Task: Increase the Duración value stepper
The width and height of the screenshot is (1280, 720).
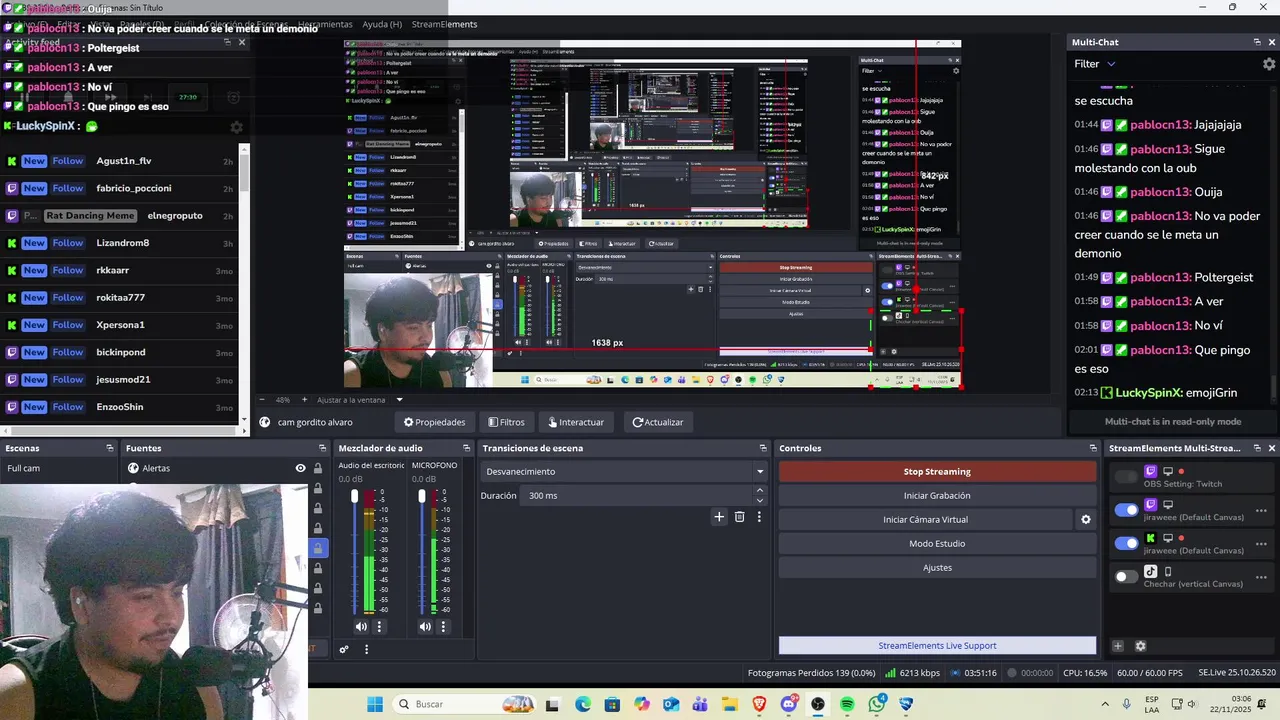Action: point(760,490)
